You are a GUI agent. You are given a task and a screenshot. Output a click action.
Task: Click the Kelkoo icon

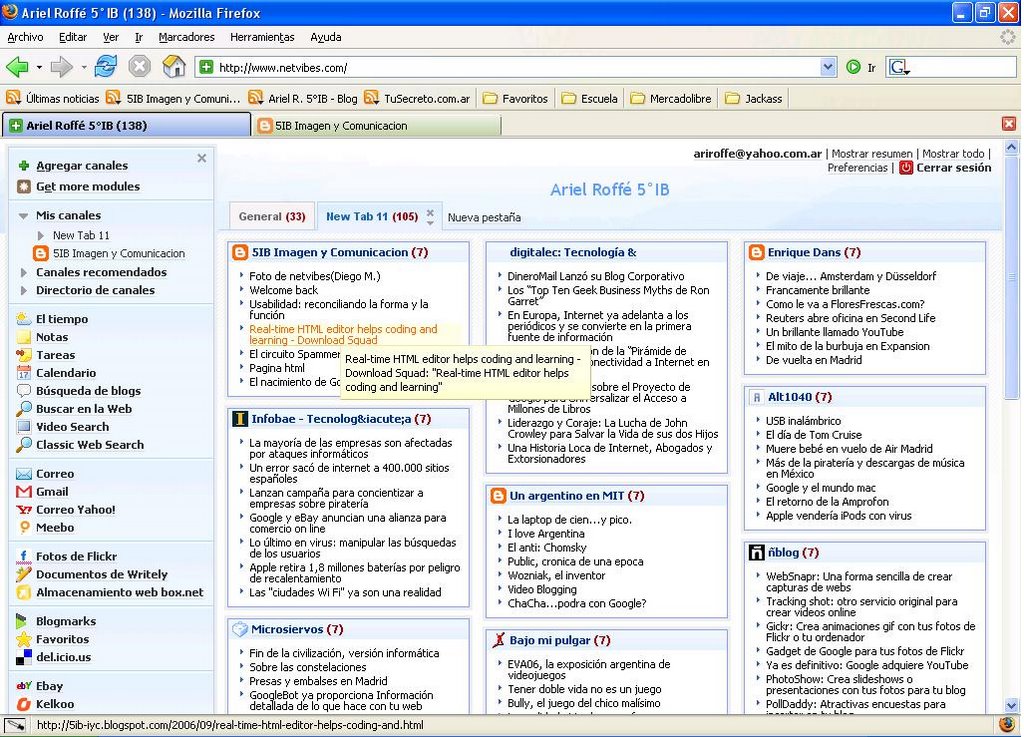24,704
